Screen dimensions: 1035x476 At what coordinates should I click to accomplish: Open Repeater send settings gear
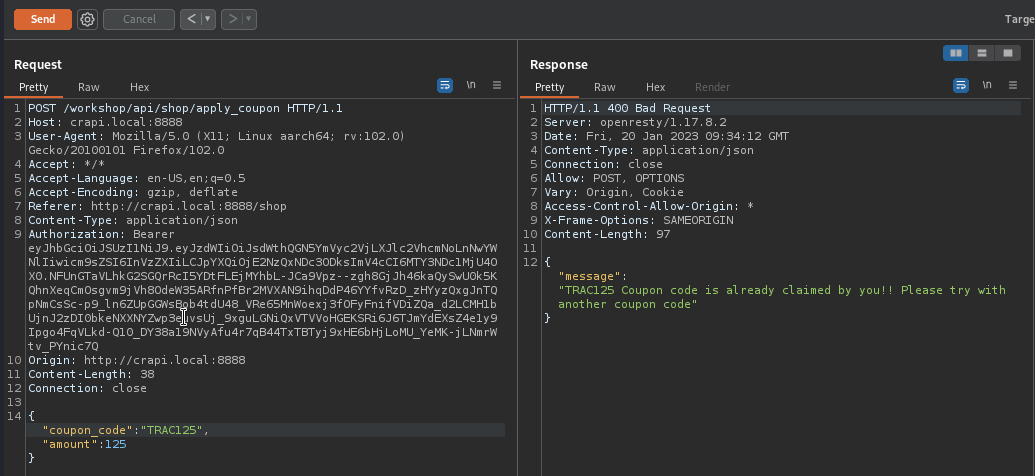(x=87, y=19)
